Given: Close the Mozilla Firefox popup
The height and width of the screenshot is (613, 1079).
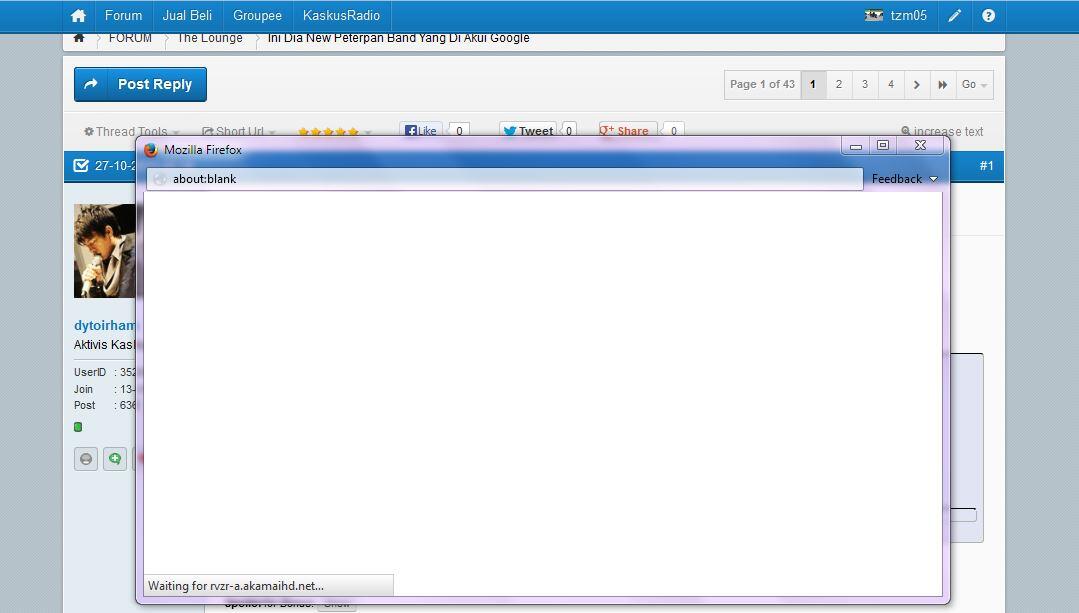Looking at the screenshot, I should pos(920,145).
